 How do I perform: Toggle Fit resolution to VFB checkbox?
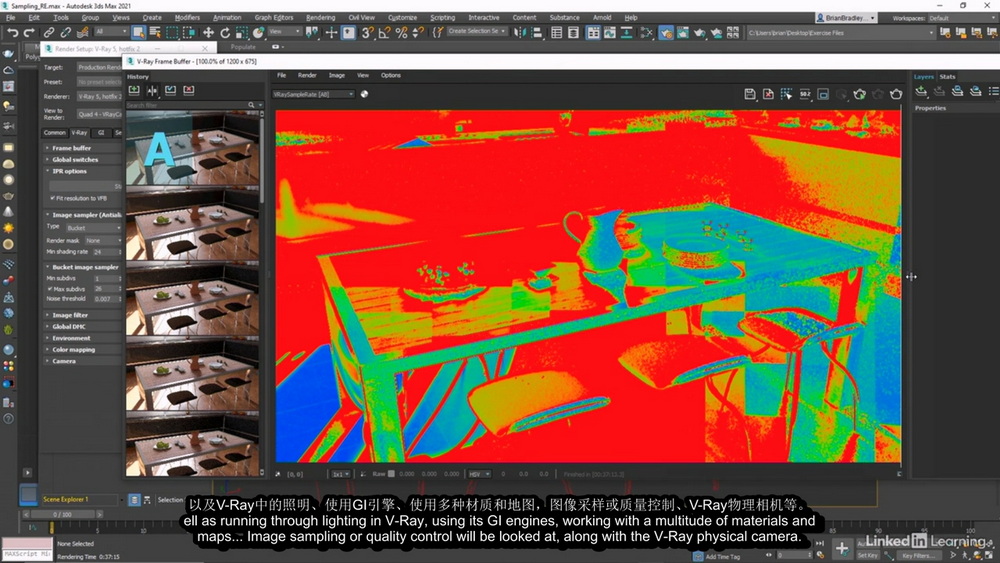click(52, 198)
